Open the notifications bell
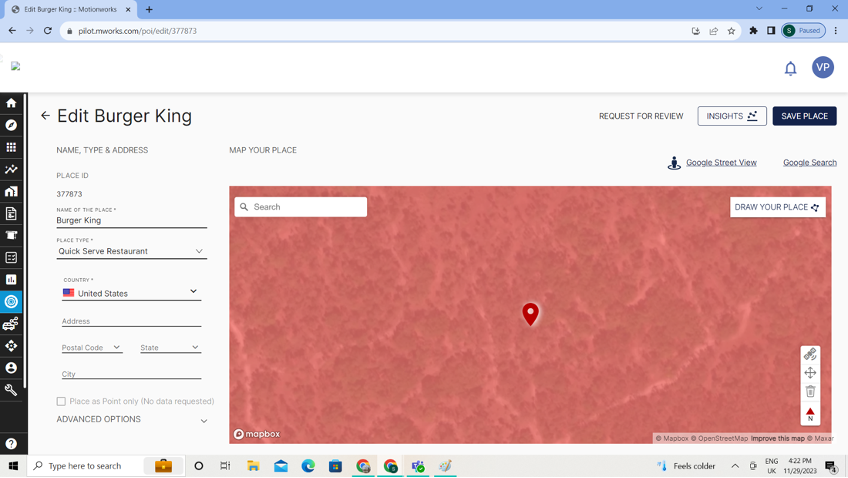 (x=790, y=68)
